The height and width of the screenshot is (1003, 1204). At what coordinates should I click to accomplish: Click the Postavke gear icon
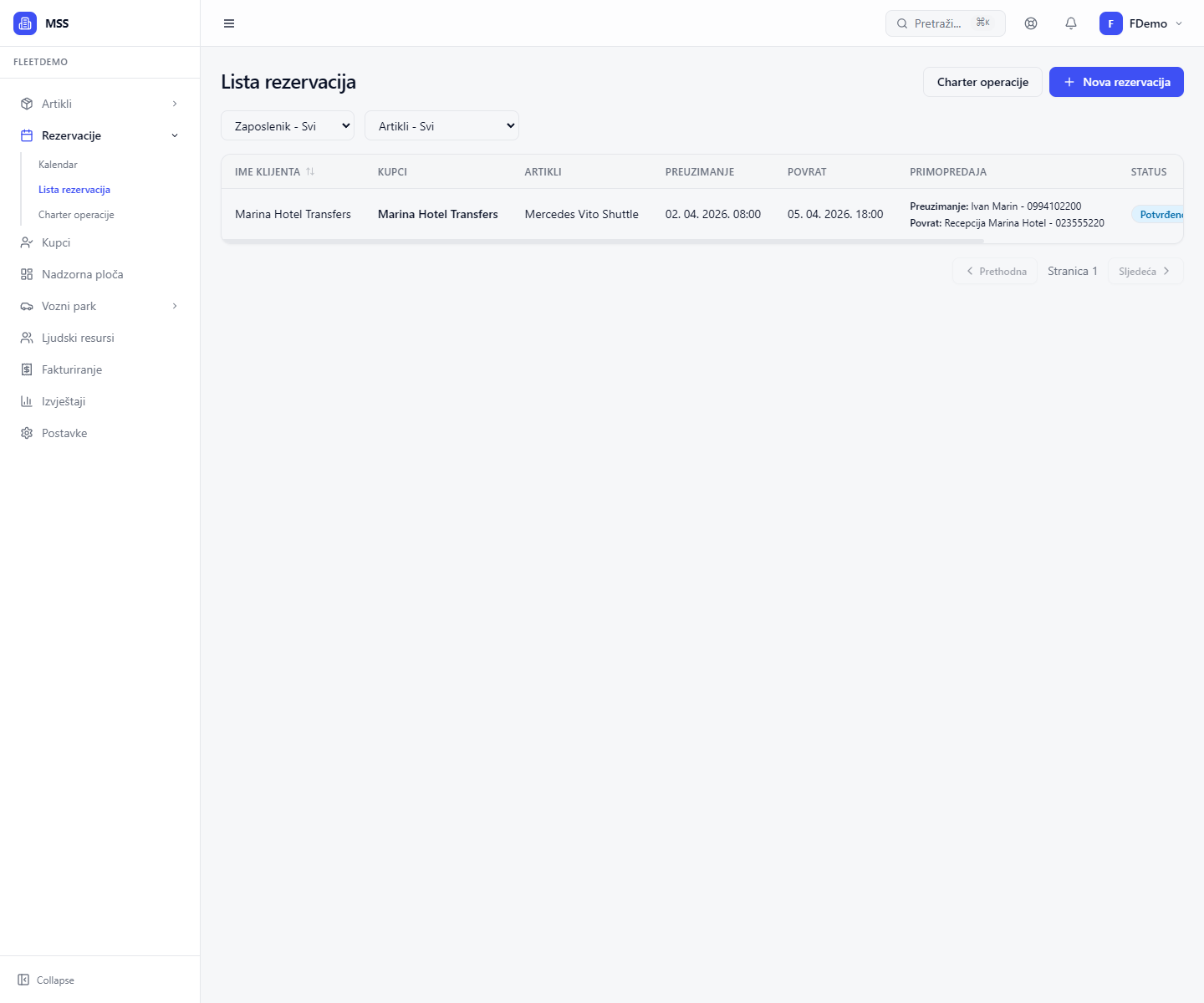27,433
